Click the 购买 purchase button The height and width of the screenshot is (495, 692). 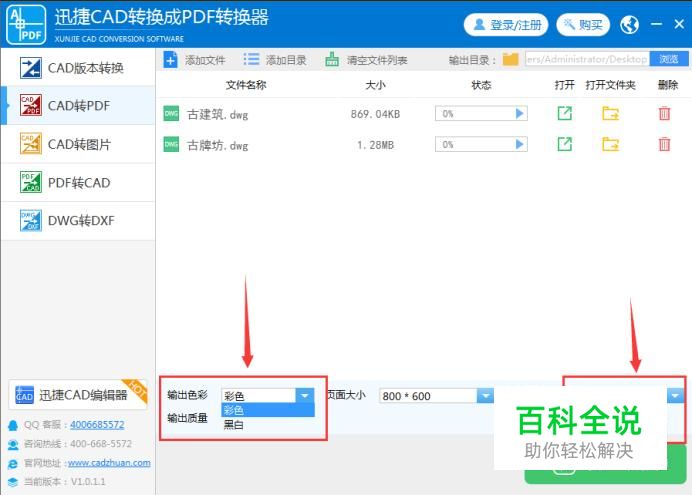click(583, 25)
